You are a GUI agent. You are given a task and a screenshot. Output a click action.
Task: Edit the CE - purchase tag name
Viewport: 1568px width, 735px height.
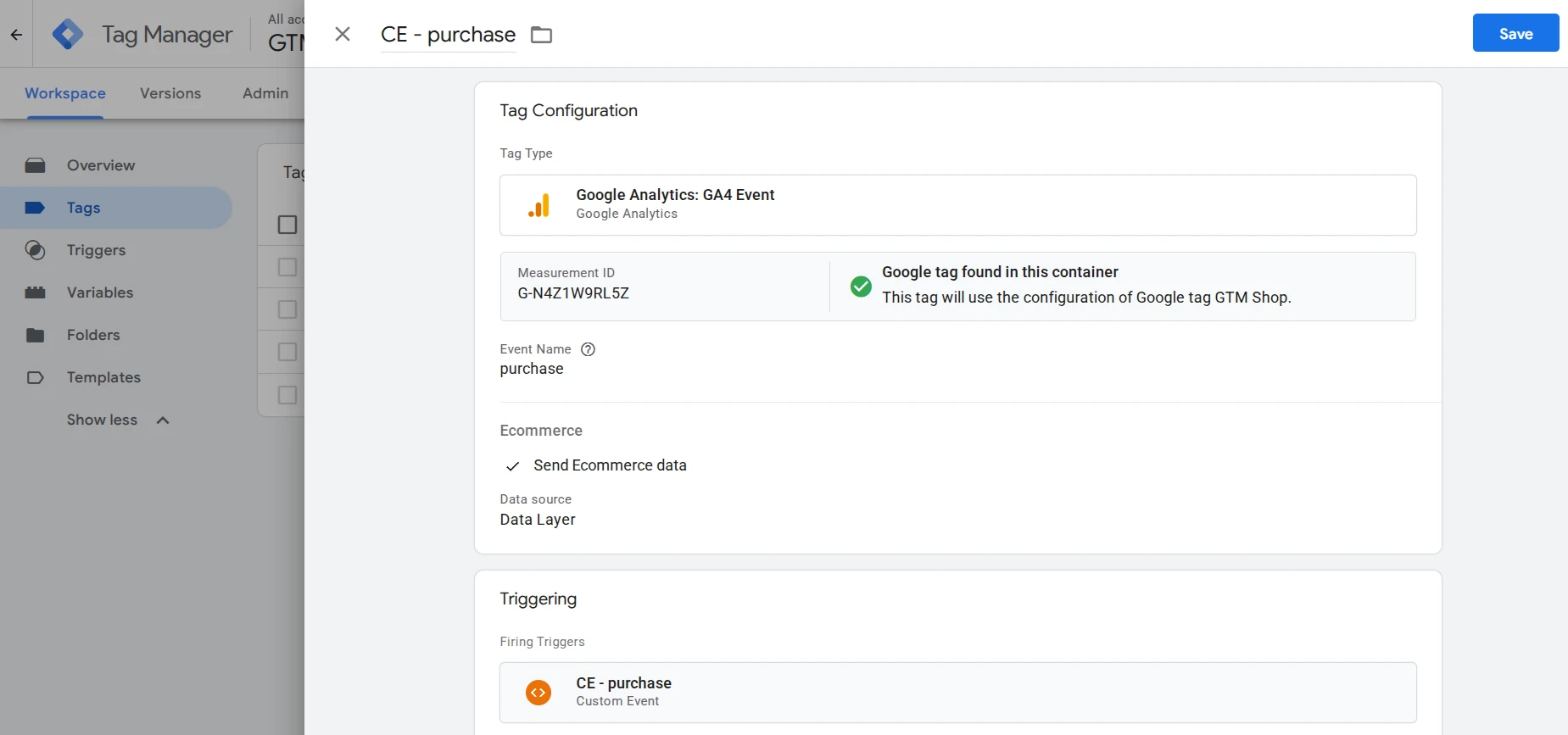click(x=448, y=35)
